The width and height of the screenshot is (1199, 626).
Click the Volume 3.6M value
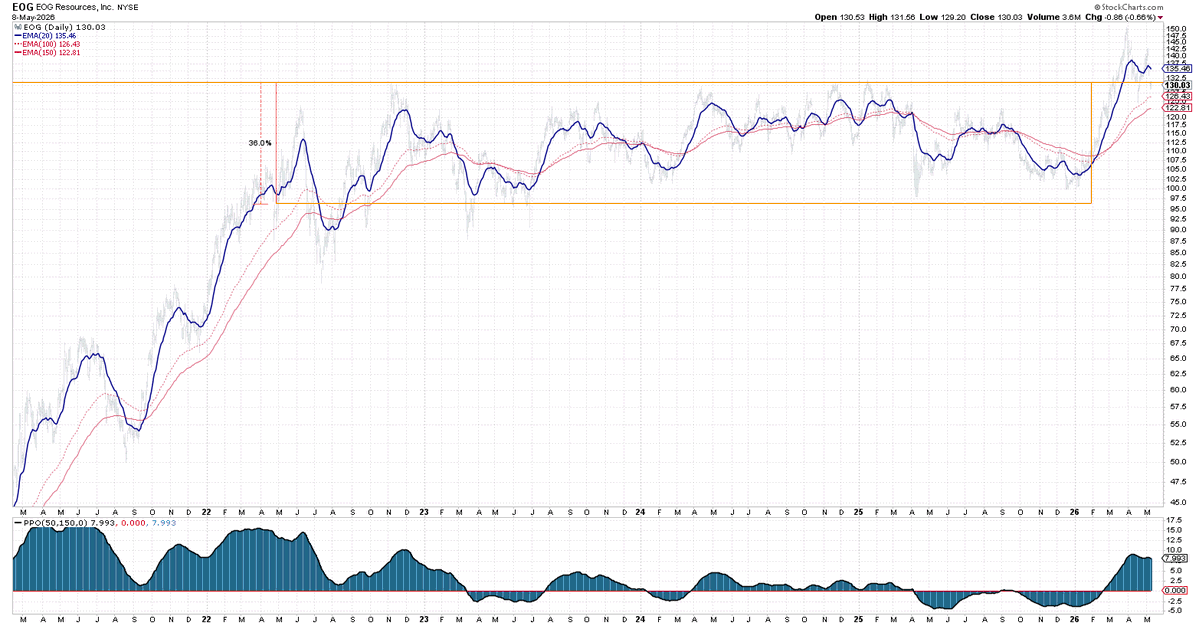pos(1054,17)
